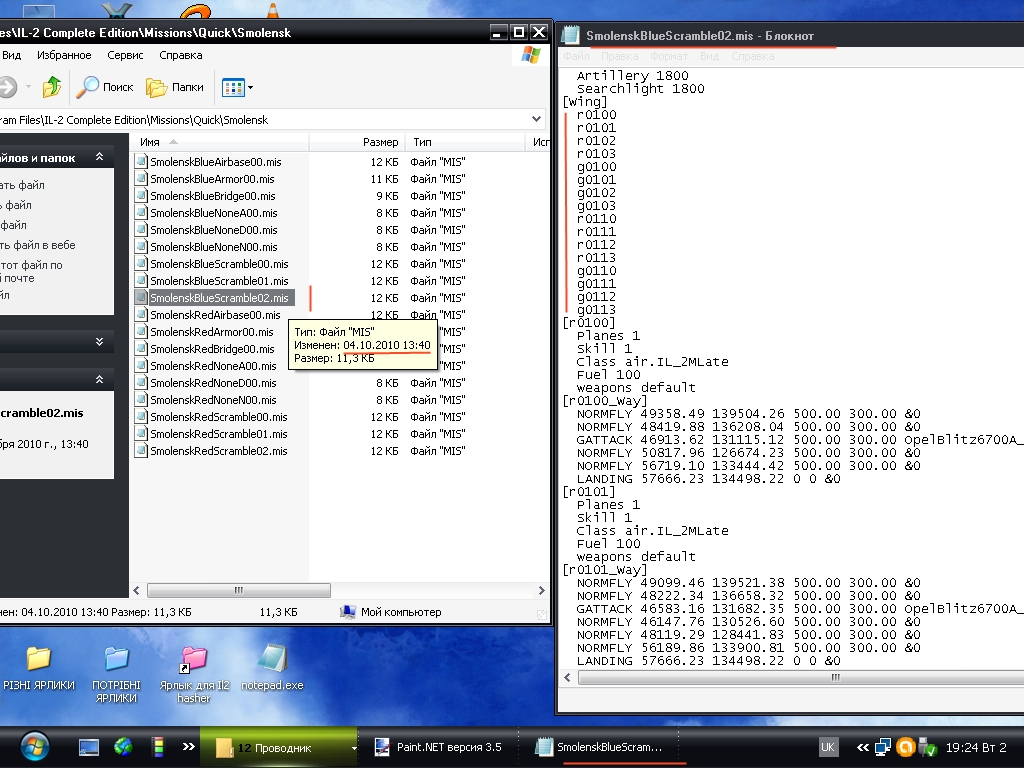The width and height of the screenshot is (1024, 768).
Task: Click the il2 hasher shortcut icon
Action: pos(194,660)
